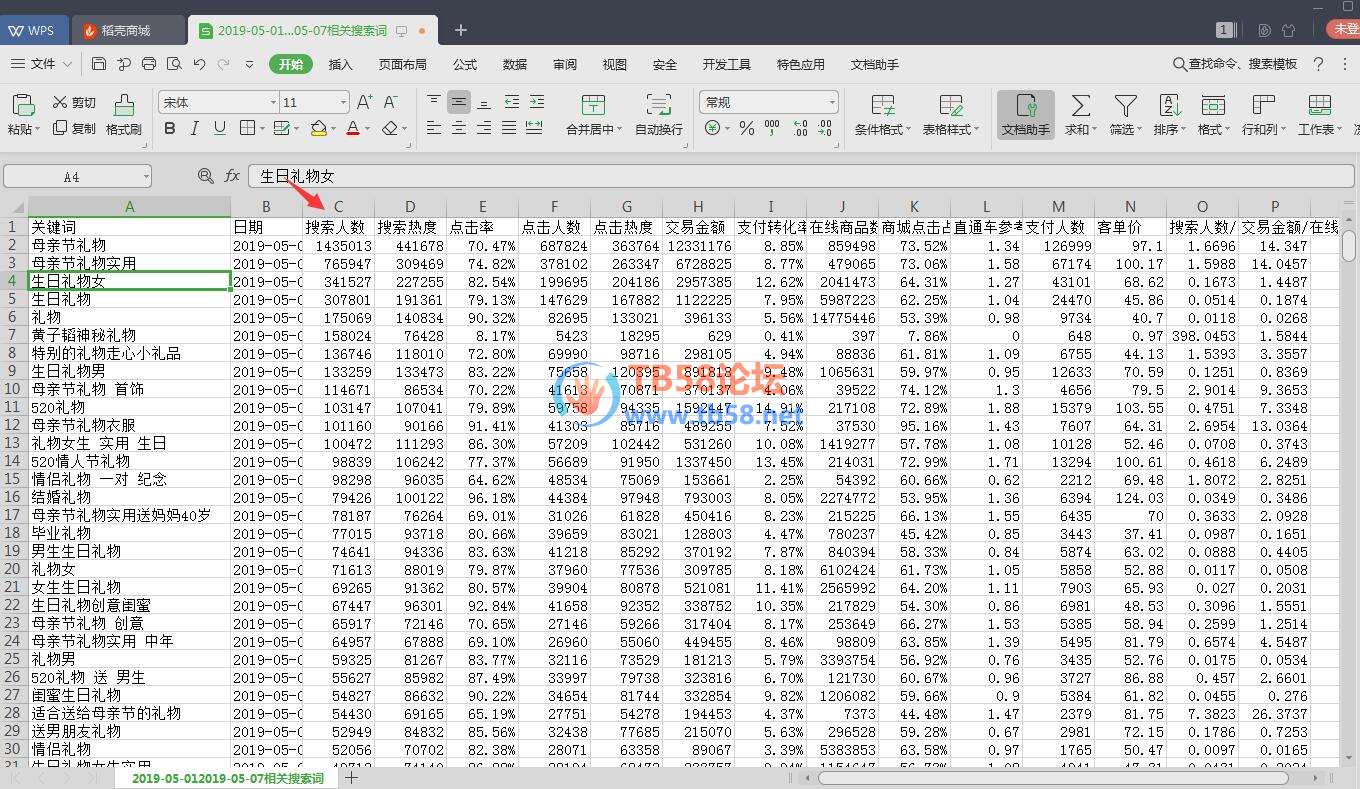Click the Format Painter (格式刷) icon
The width and height of the screenshot is (1360, 789).
pyautogui.click(x=123, y=105)
